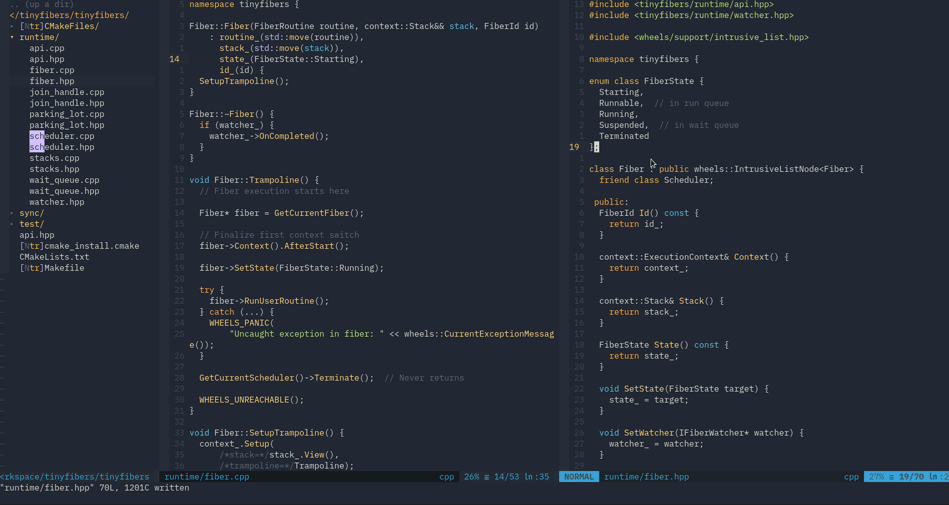
Task: Click current line number 19 in right pane
Action: [x=574, y=147]
